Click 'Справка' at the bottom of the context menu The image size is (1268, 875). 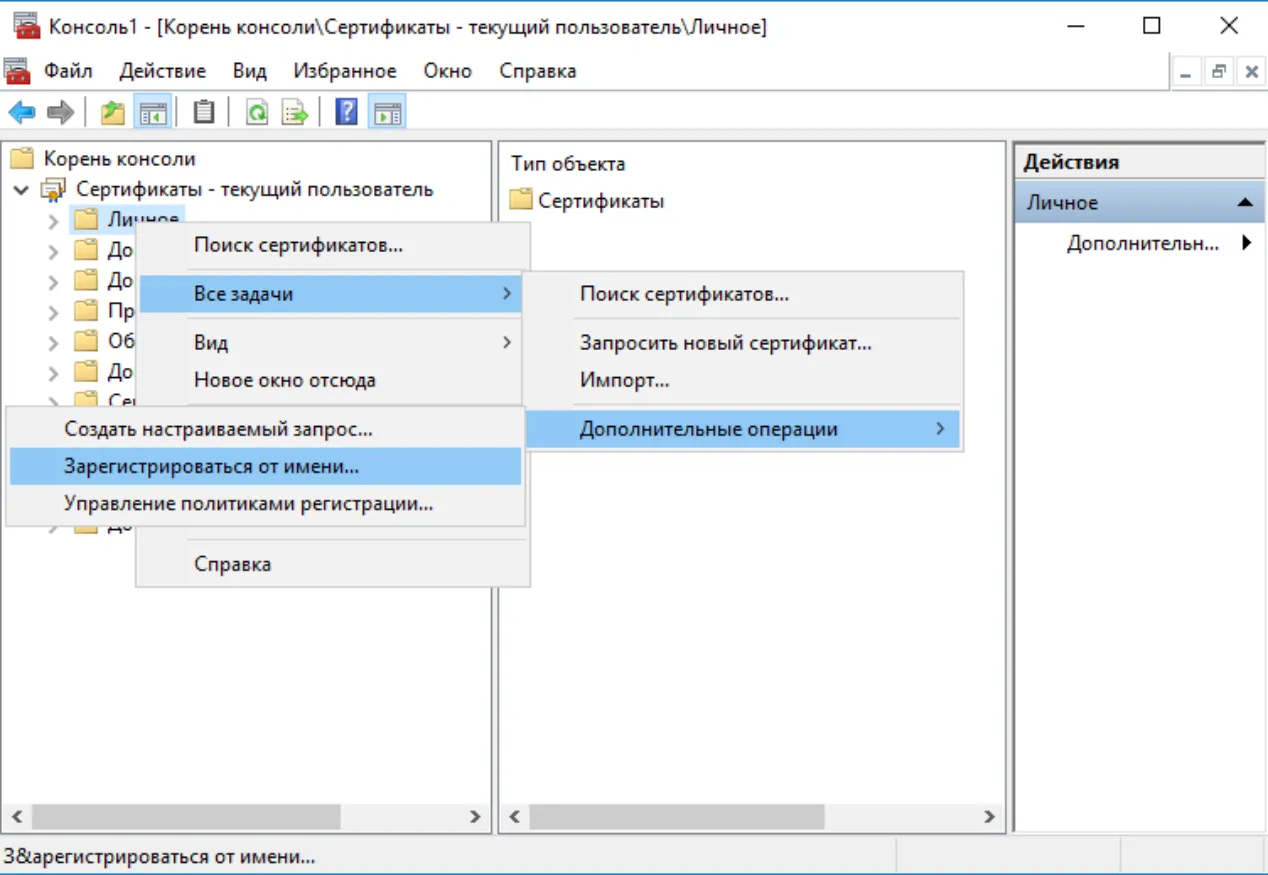point(330,564)
